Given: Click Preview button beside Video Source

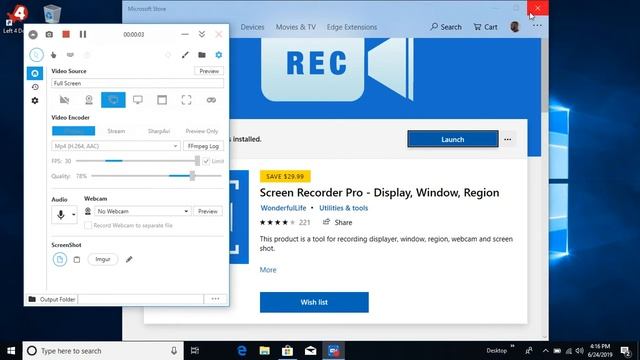Looking at the screenshot, I should (209, 71).
